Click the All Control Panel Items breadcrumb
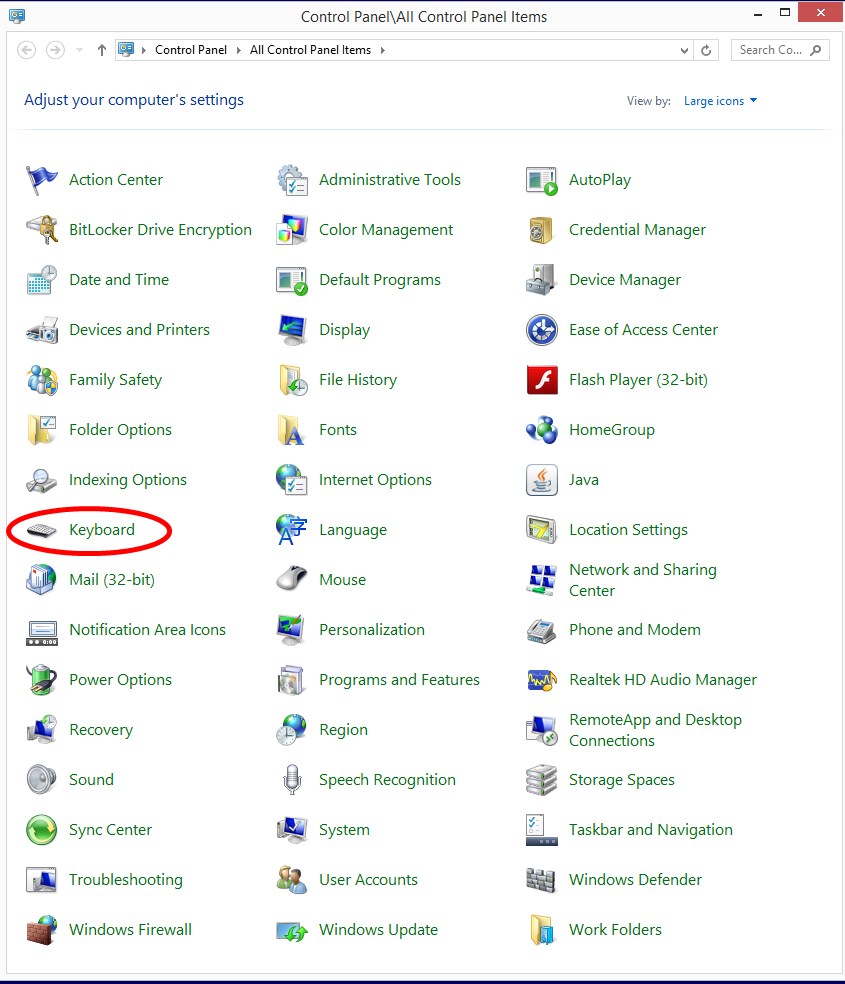The height and width of the screenshot is (984, 845). (310, 50)
